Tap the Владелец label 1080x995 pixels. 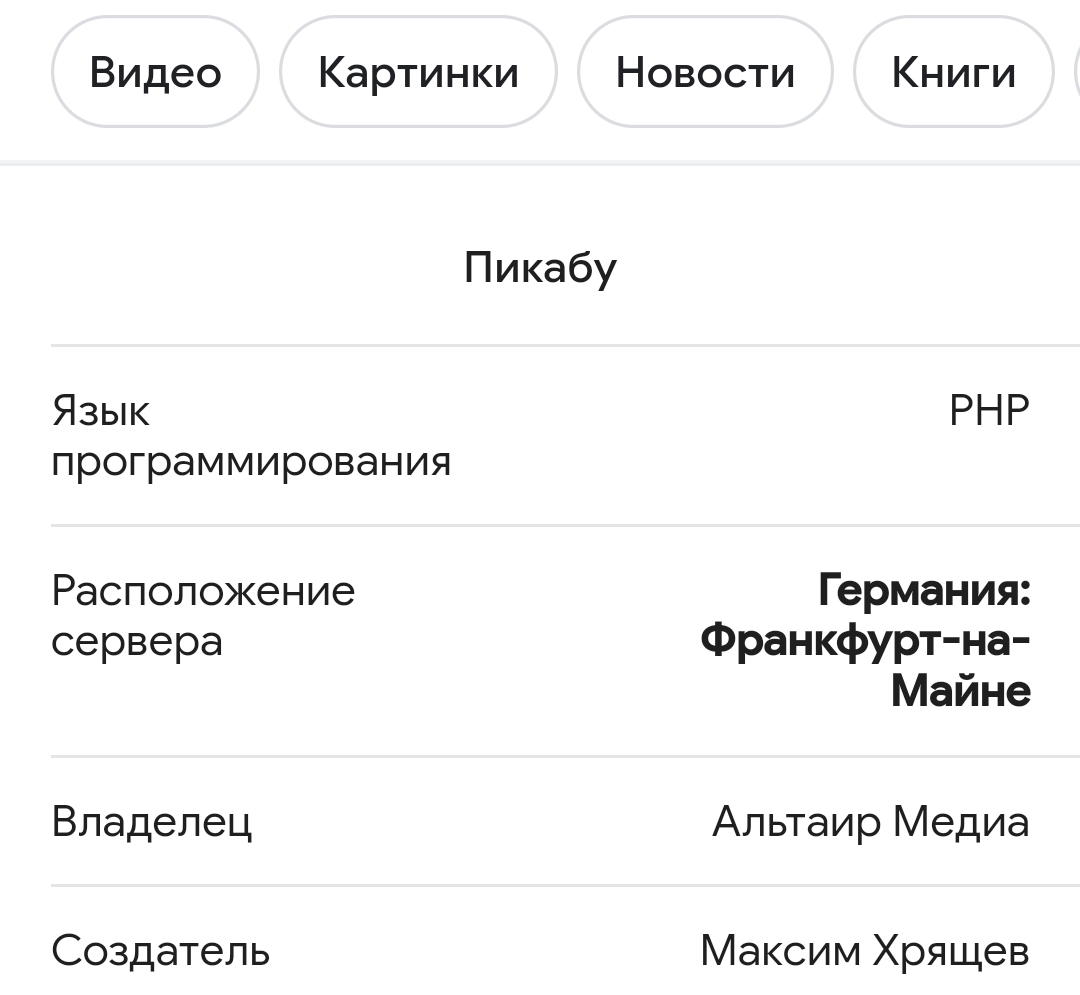coord(151,822)
